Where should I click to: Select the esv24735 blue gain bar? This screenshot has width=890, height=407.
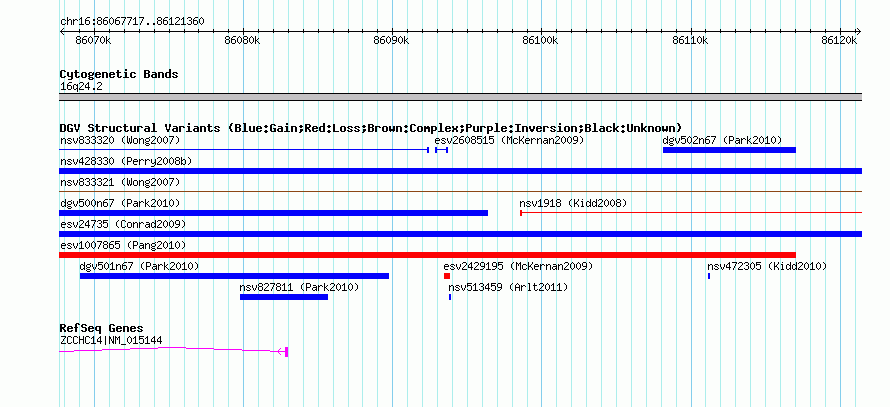pos(460,234)
